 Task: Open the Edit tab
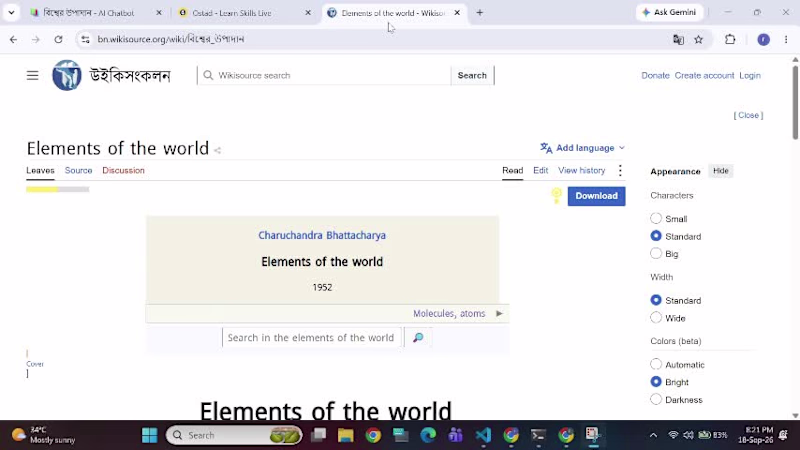point(541,170)
